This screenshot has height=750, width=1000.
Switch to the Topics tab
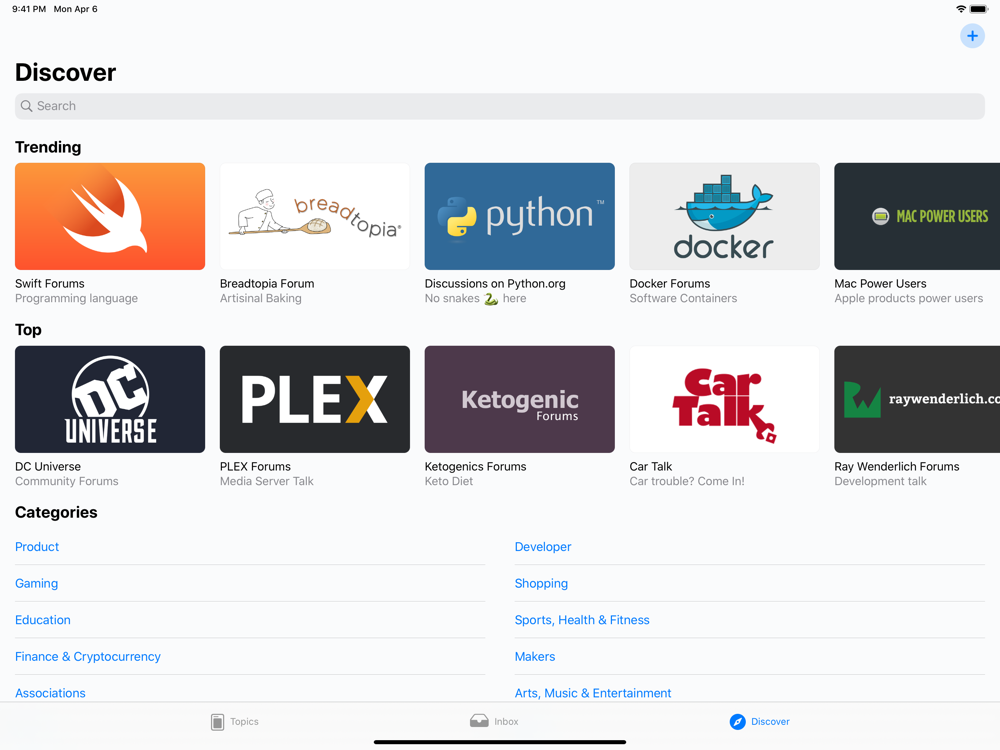[235, 722]
